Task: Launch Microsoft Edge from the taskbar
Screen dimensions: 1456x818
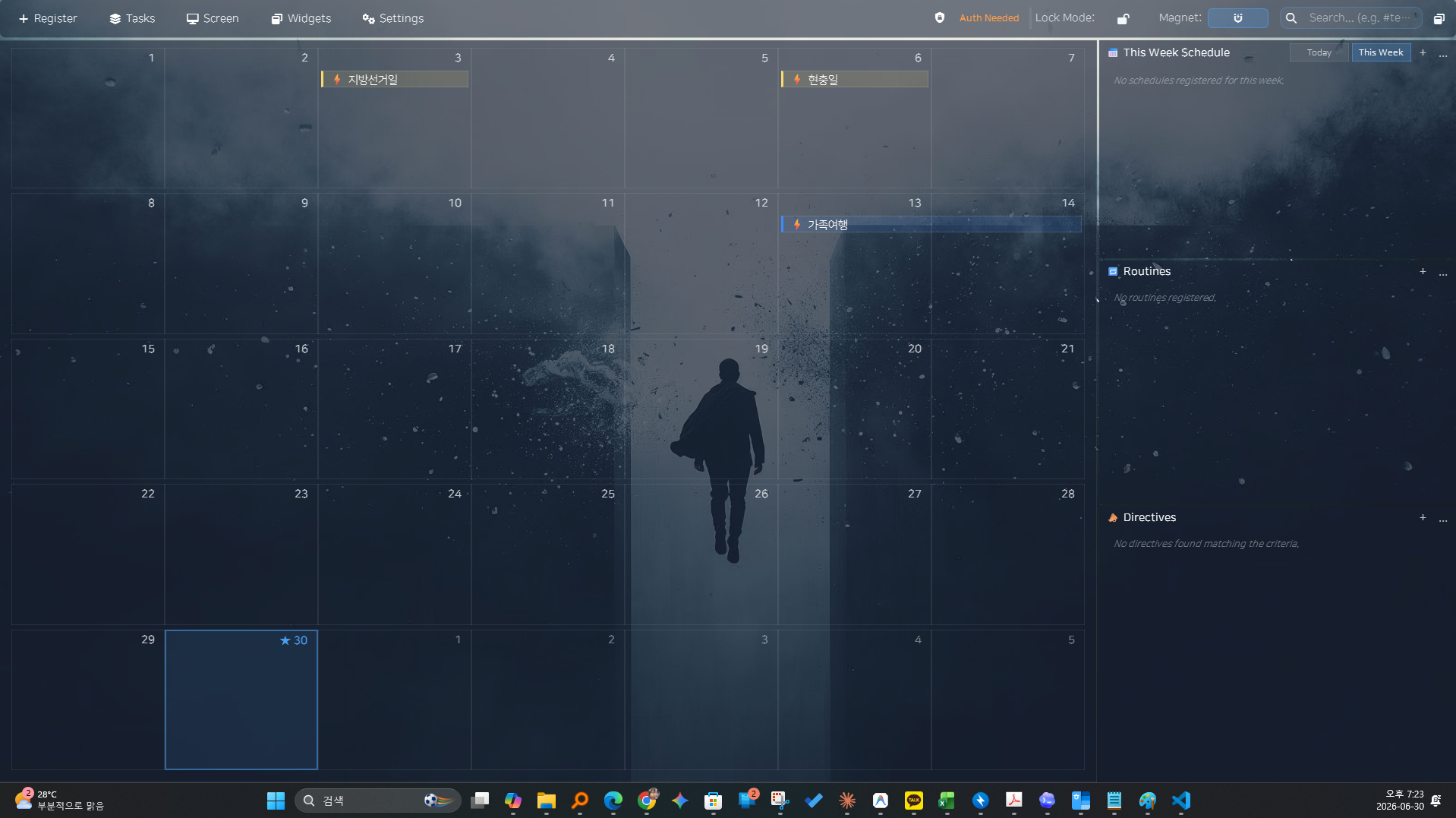Action: [x=613, y=801]
